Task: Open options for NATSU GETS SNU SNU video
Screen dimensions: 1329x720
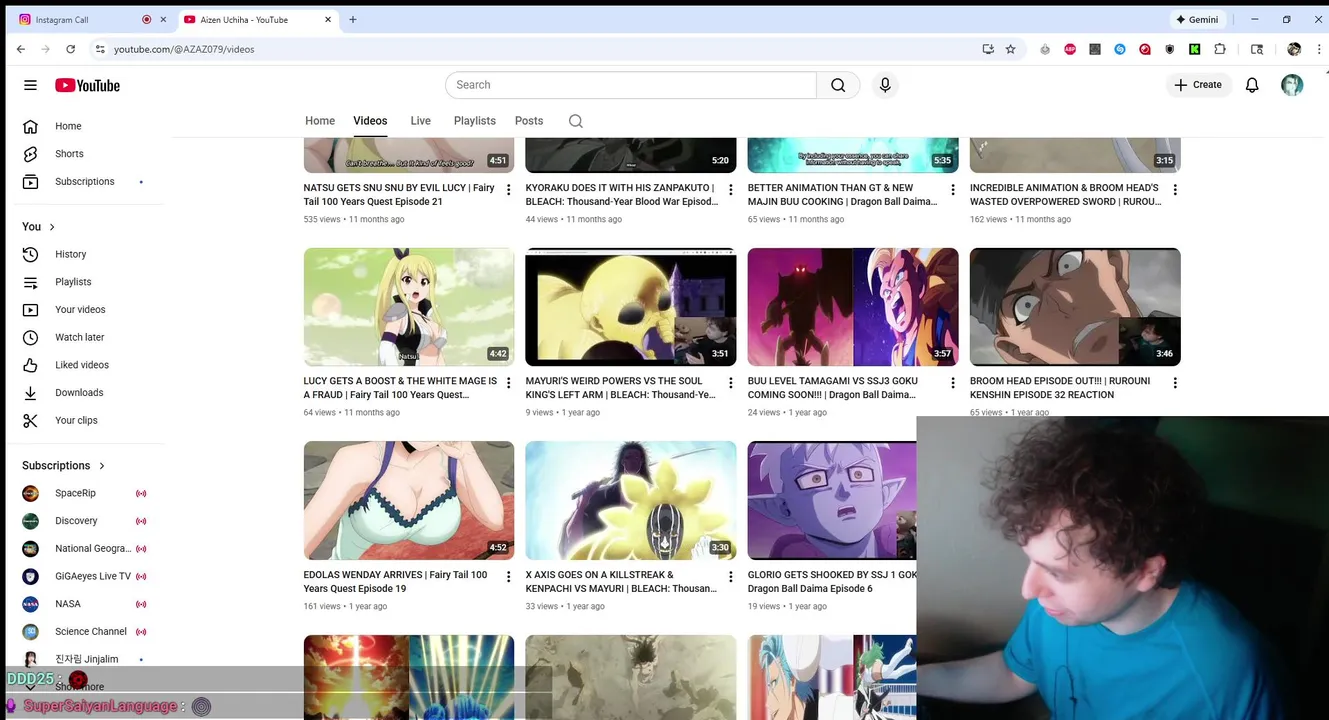Action: (508, 190)
